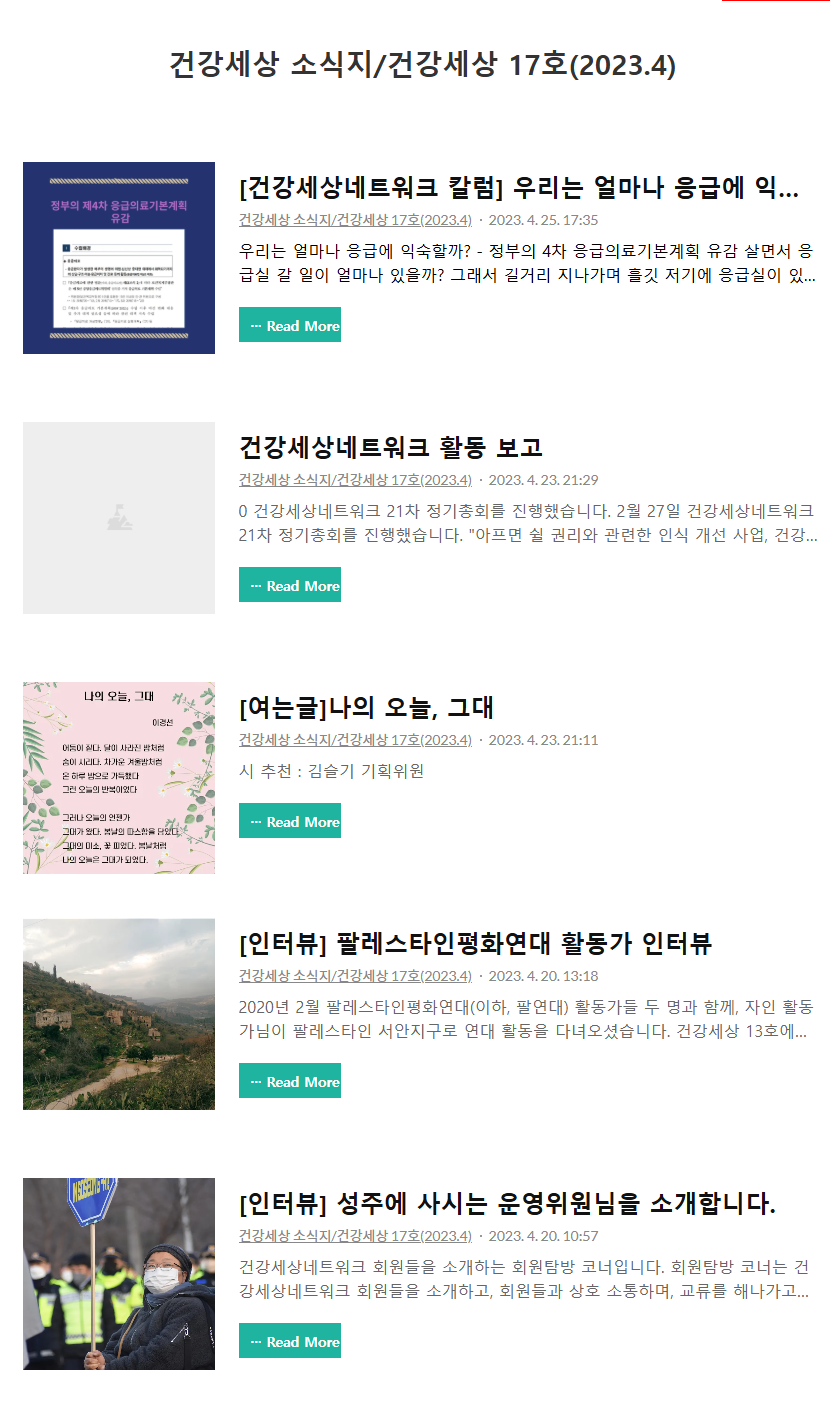833x1411 pixels.
Task: Click Read More under the 응급 column post
Action: tap(290, 325)
